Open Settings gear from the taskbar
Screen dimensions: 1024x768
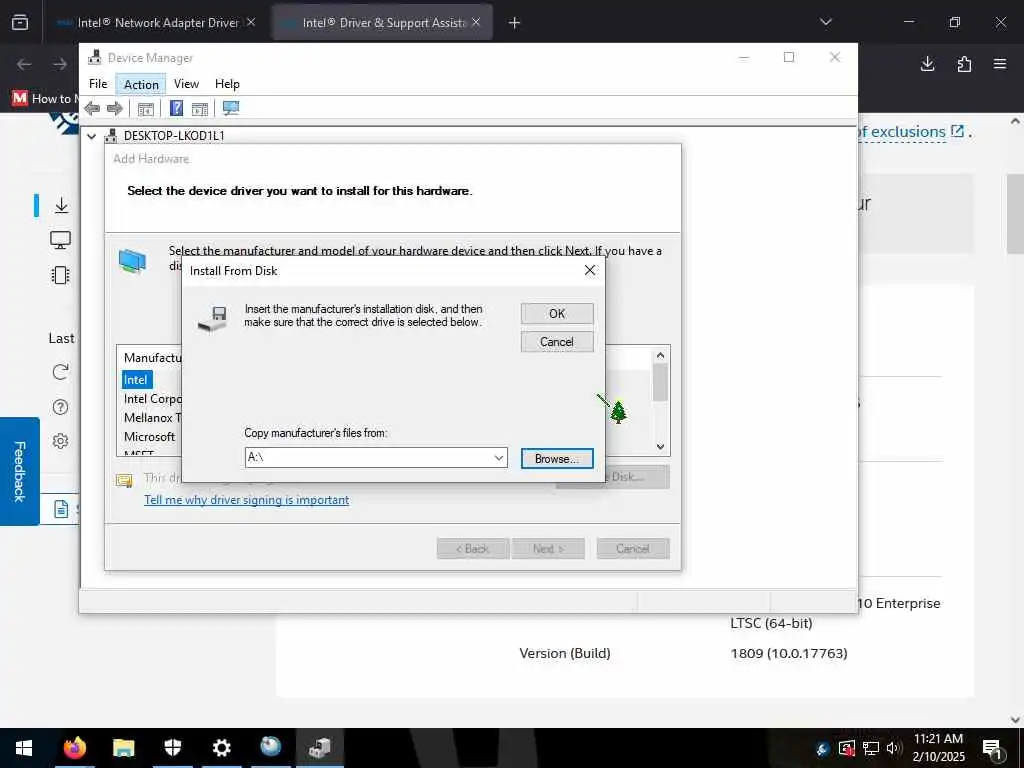pos(221,747)
